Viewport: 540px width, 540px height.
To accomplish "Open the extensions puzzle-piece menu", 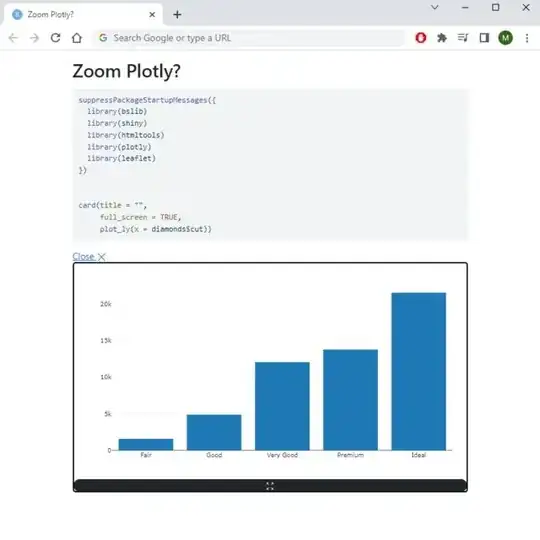I will [x=442, y=38].
